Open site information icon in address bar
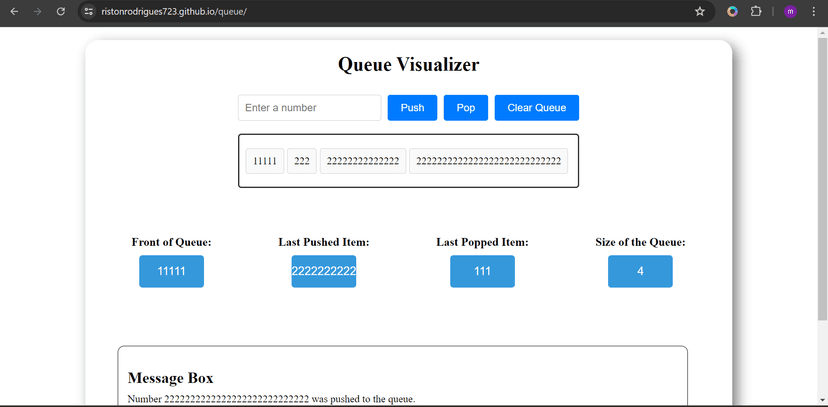The height and width of the screenshot is (407, 828). tap(89, 11)
